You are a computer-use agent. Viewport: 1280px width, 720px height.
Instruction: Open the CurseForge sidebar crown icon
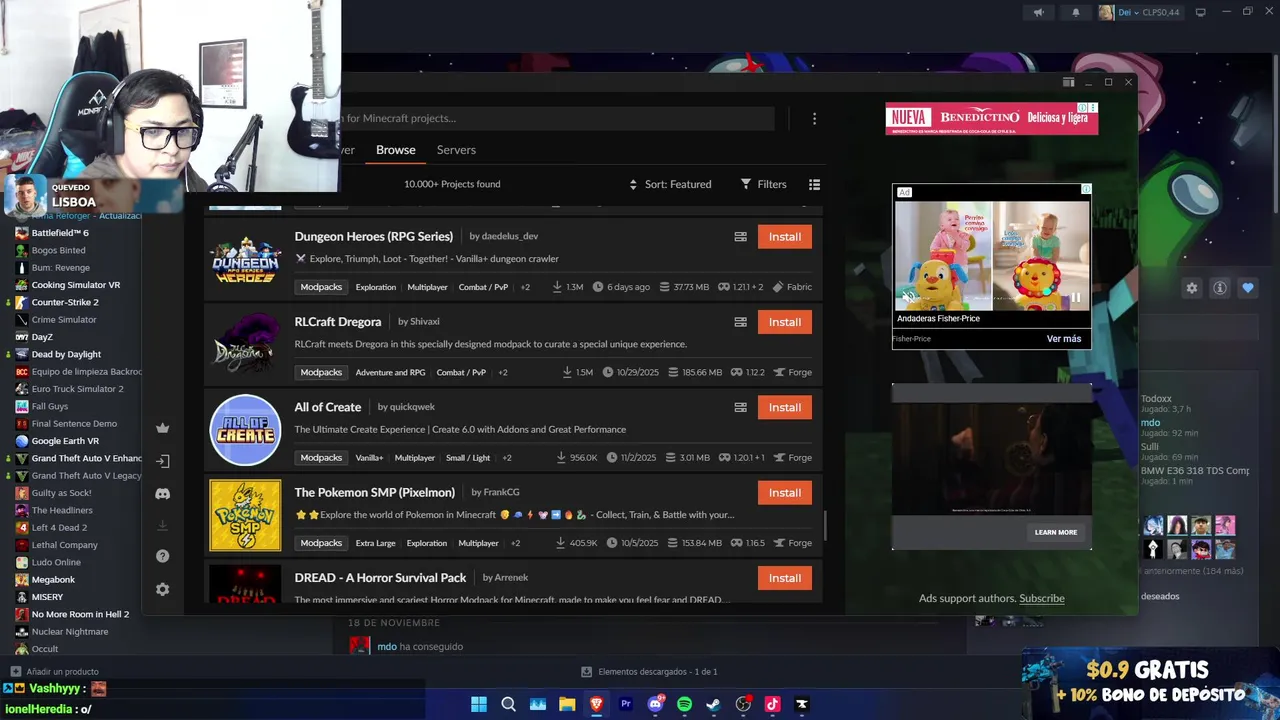coord(162,428)
